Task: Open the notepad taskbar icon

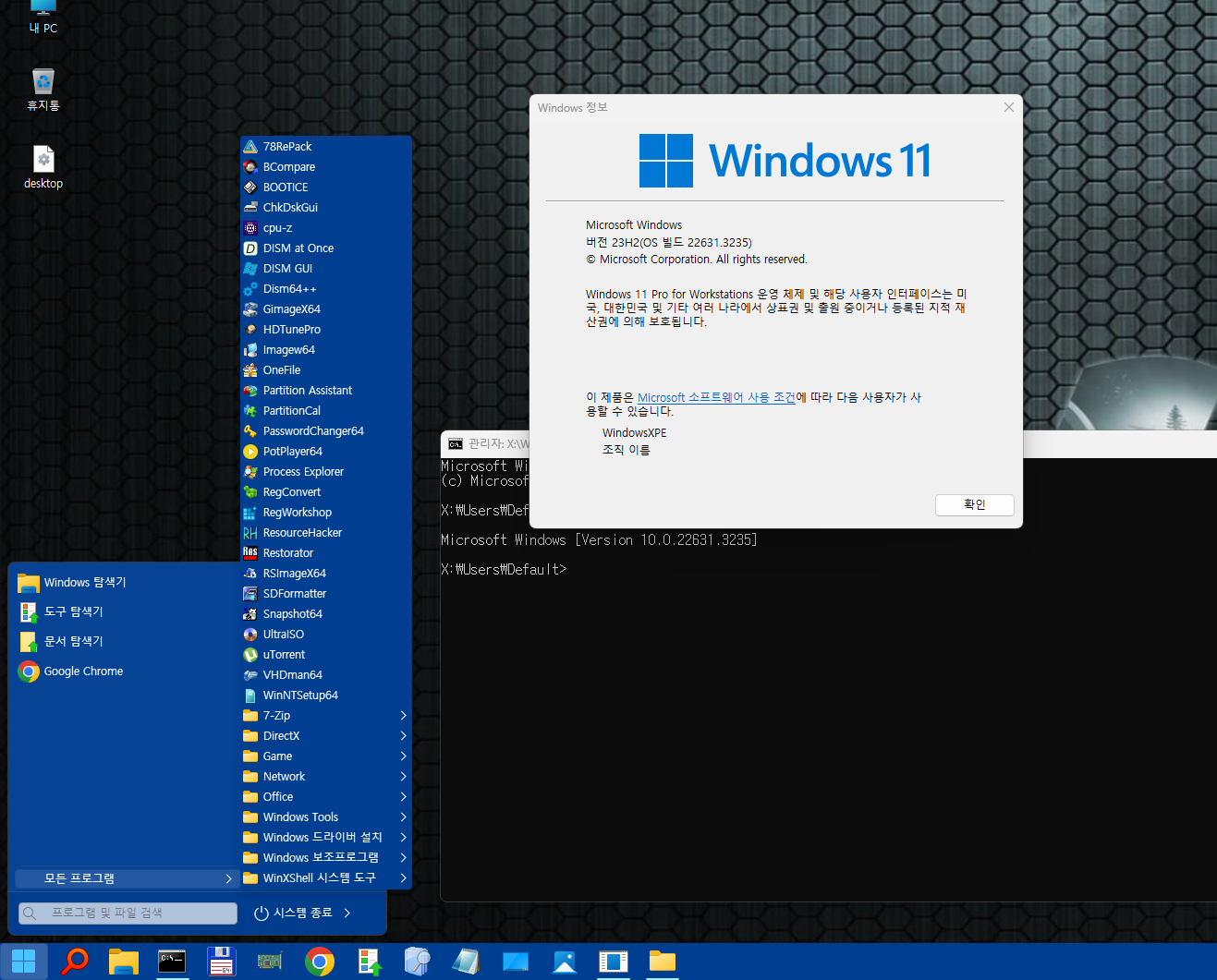Action: point(466,962)
